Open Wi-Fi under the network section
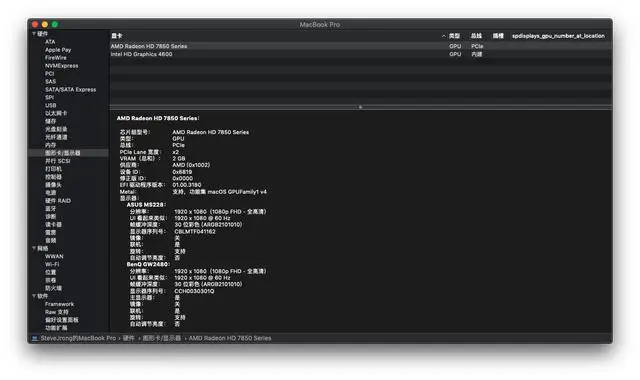Image resolution: width=640 pixels, height=380 pixels. click(x=52, y=264)
